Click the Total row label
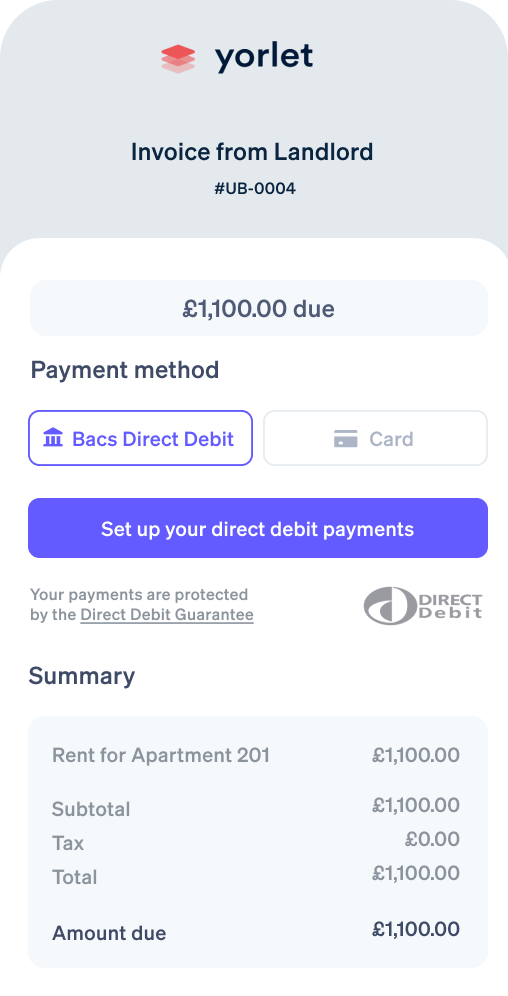508x996 pixels. click(x=74, y=877)
